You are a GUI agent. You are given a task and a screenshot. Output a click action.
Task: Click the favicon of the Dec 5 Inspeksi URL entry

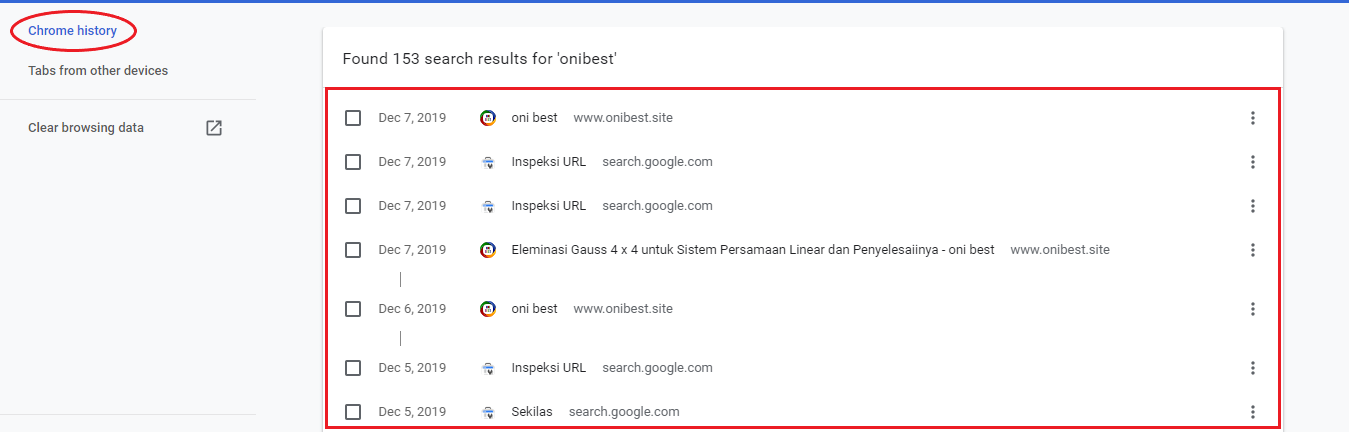click(x=488, y=368)
